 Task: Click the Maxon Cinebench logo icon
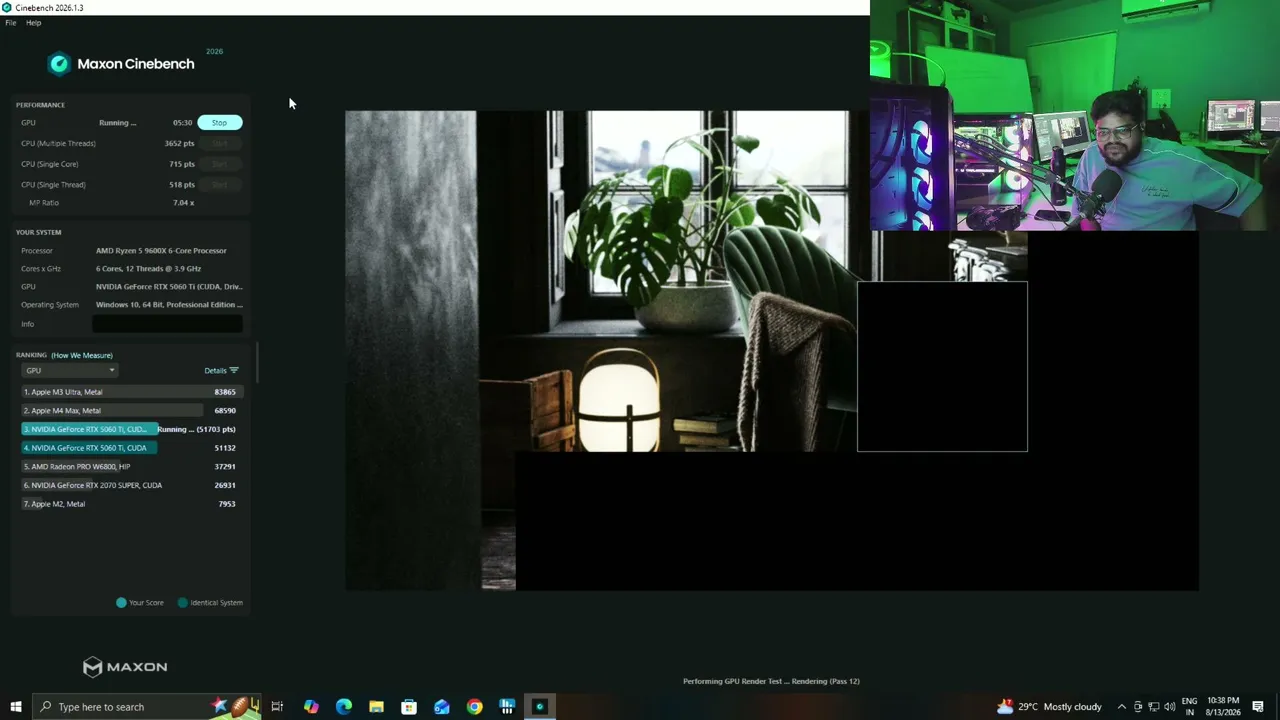coord(59,64)
